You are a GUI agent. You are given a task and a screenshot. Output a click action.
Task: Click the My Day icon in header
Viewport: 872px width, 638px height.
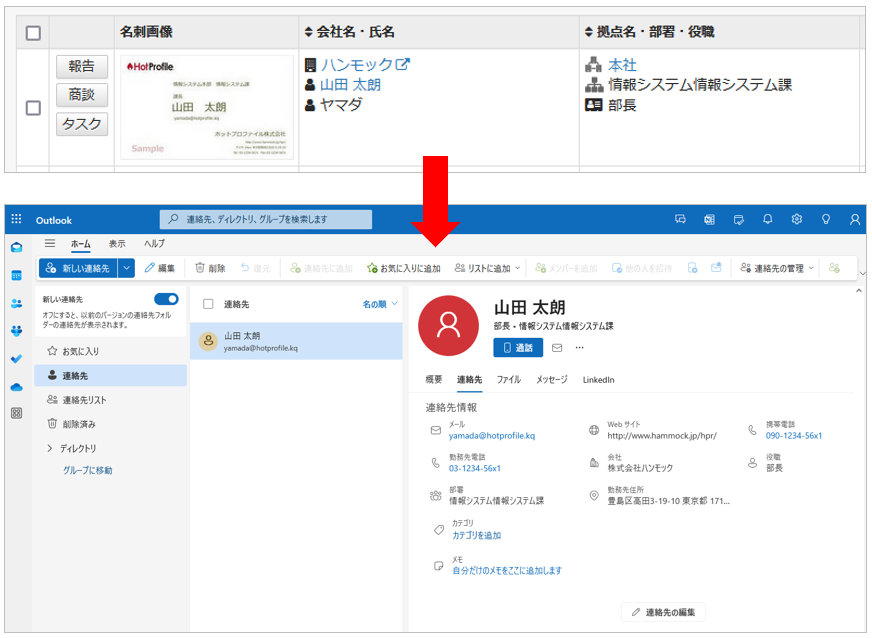(739, 219)
